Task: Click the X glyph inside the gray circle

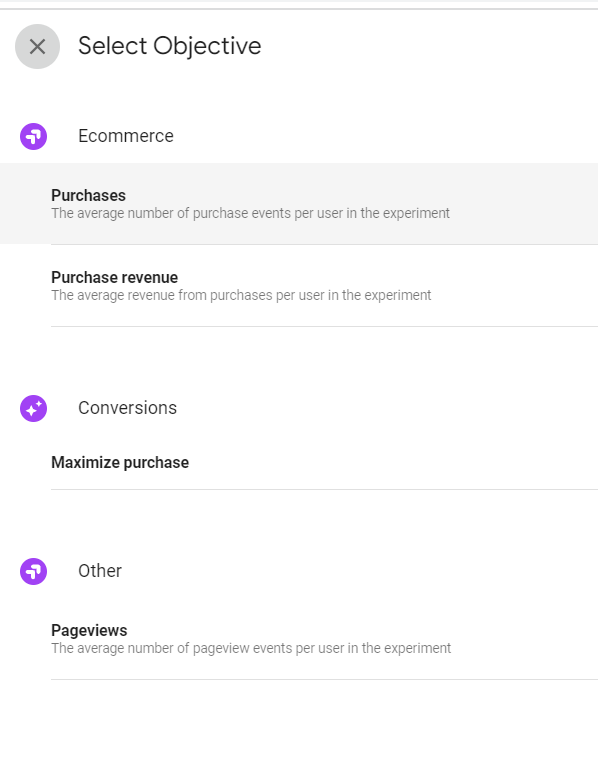Action: coord(37,46)
